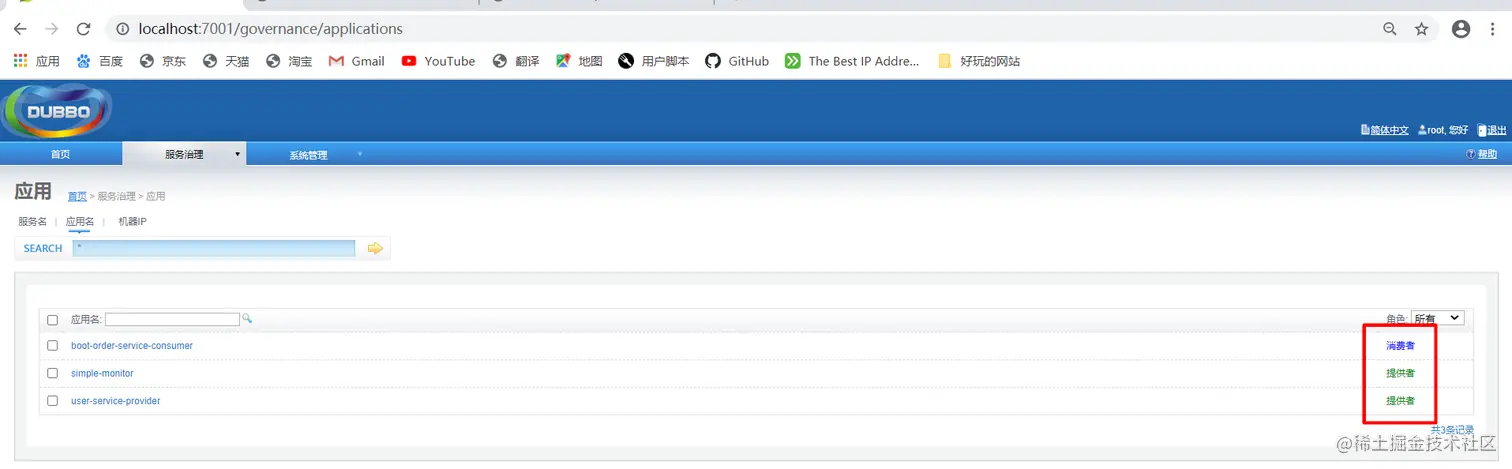Screen dimensions: 1512x469
Task: Open the 好玩的网站 bookmark folder
Action: coord(979,61)
